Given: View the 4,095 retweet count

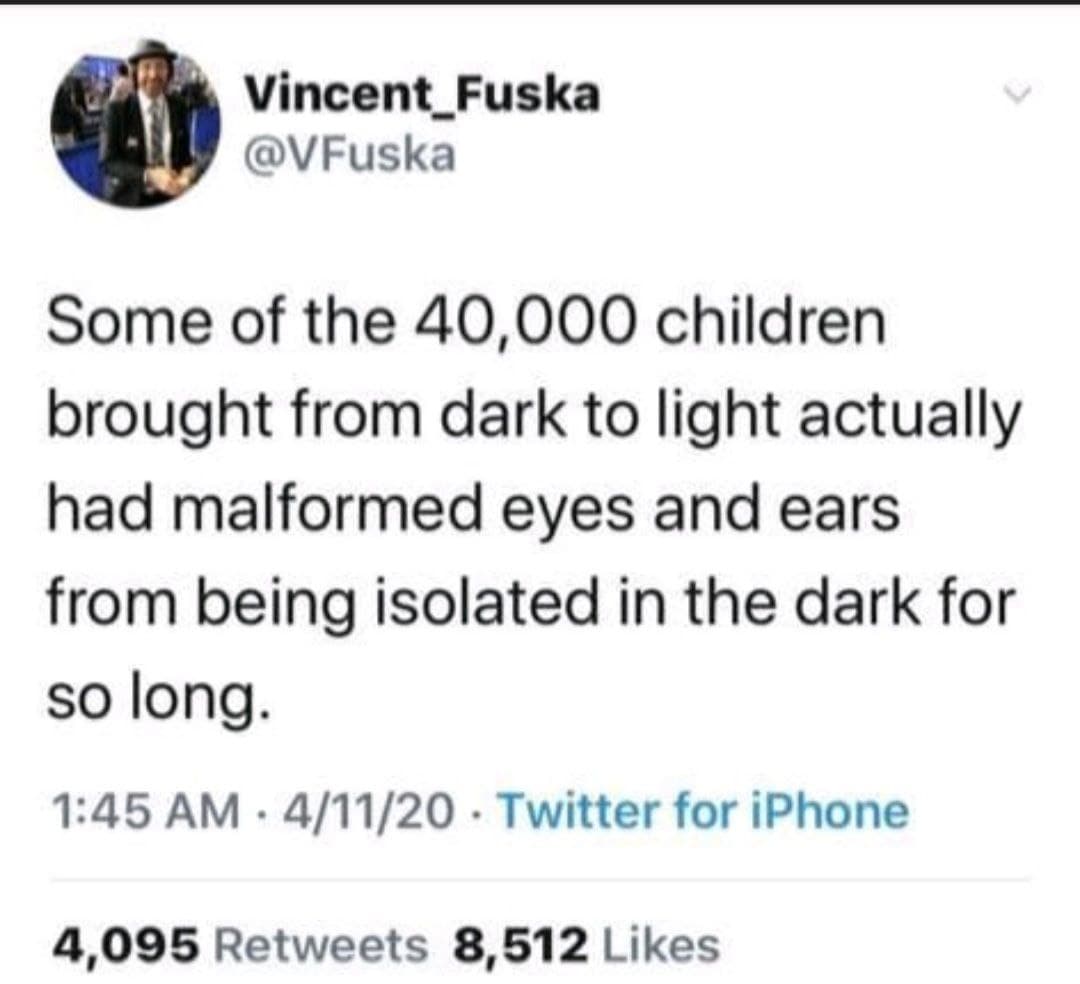Looking at the screenshot, I should 119,945.
